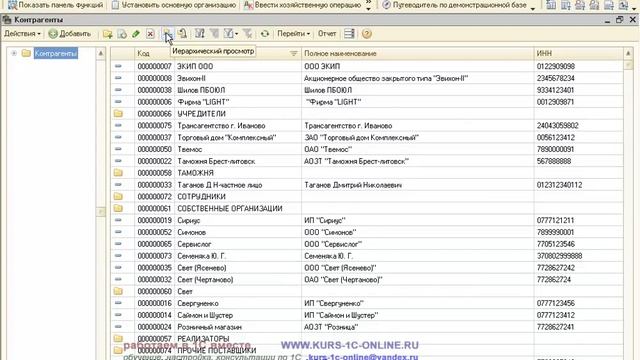Click folder icon of РЕАЛИЗАТОРЫ row
The height and width of the screenshot is (360, 640).
coord(118,338)
